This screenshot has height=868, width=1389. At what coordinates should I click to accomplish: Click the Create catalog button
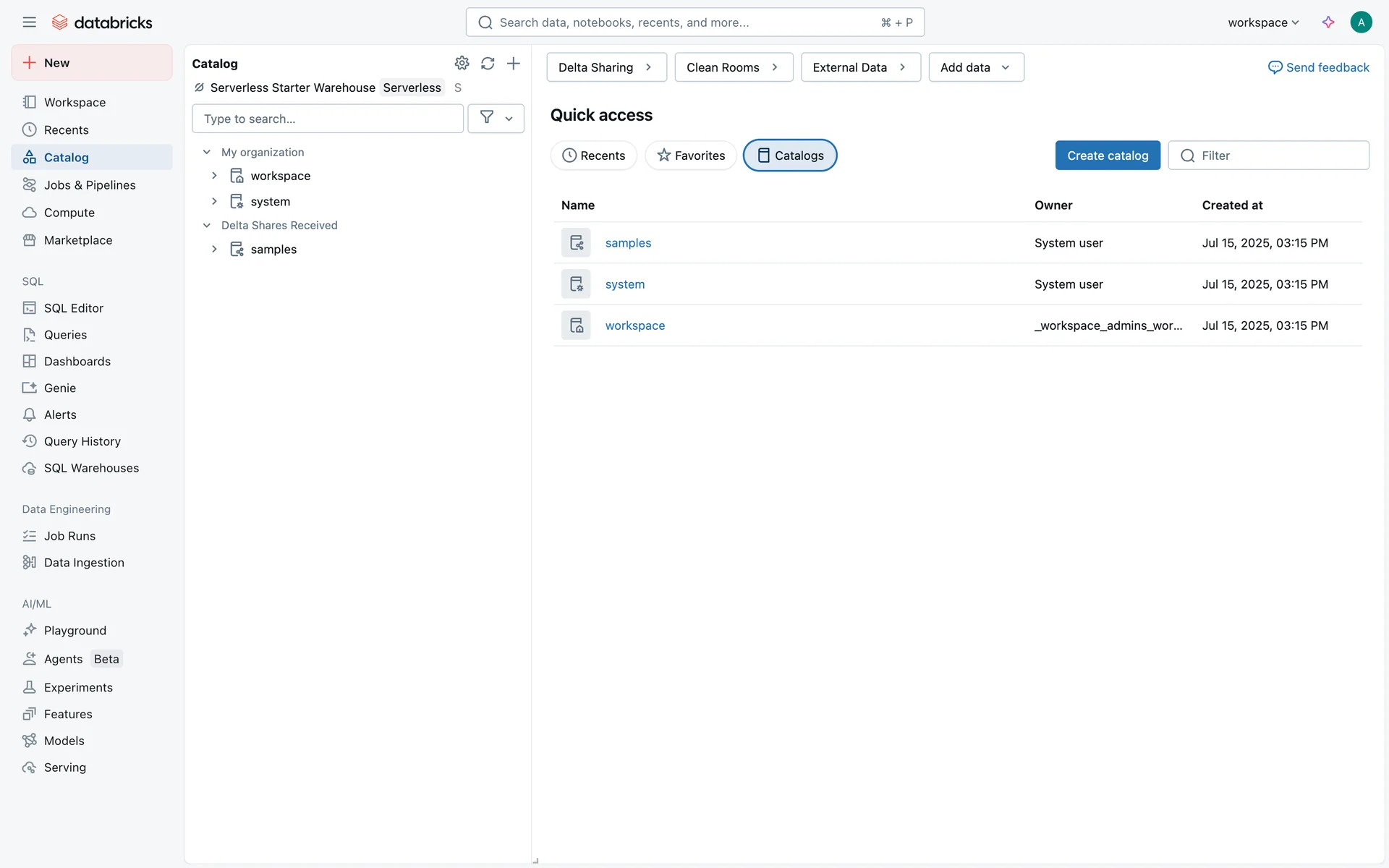click(1107, 156)
